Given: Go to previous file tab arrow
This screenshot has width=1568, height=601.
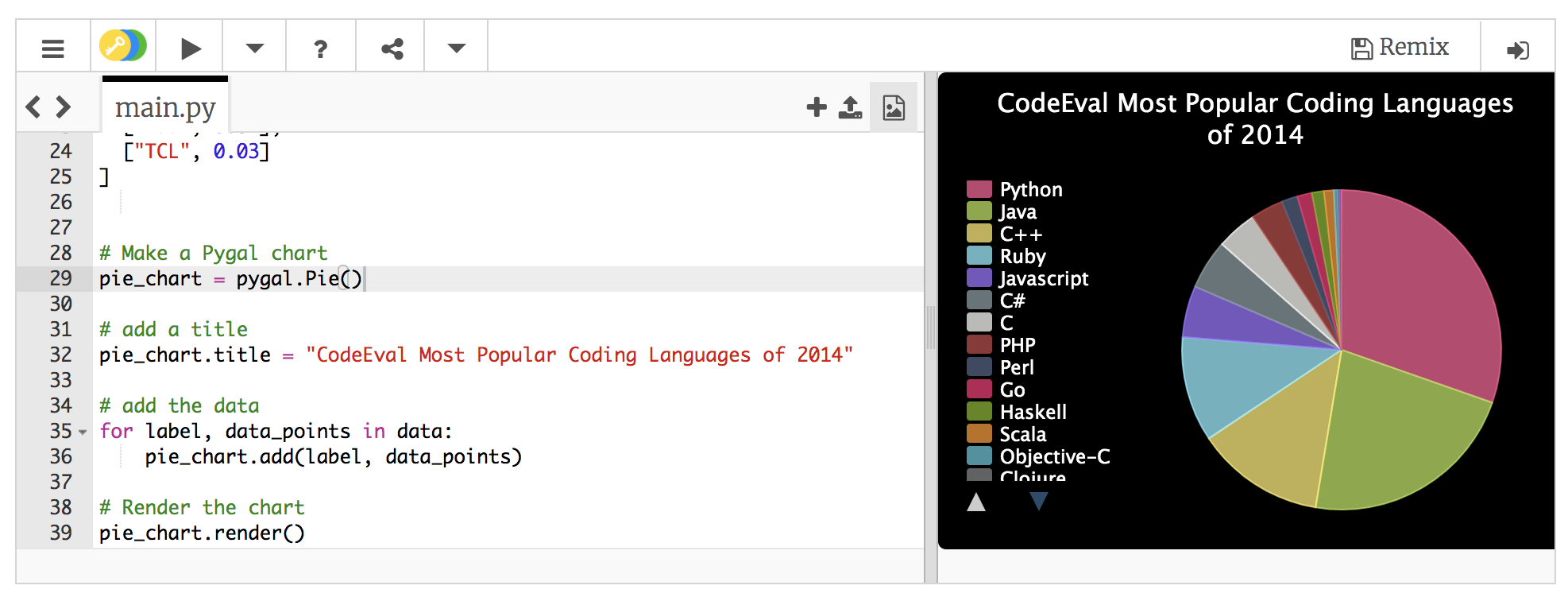Looking at the screenshot, I should click(x=33, y=107).
